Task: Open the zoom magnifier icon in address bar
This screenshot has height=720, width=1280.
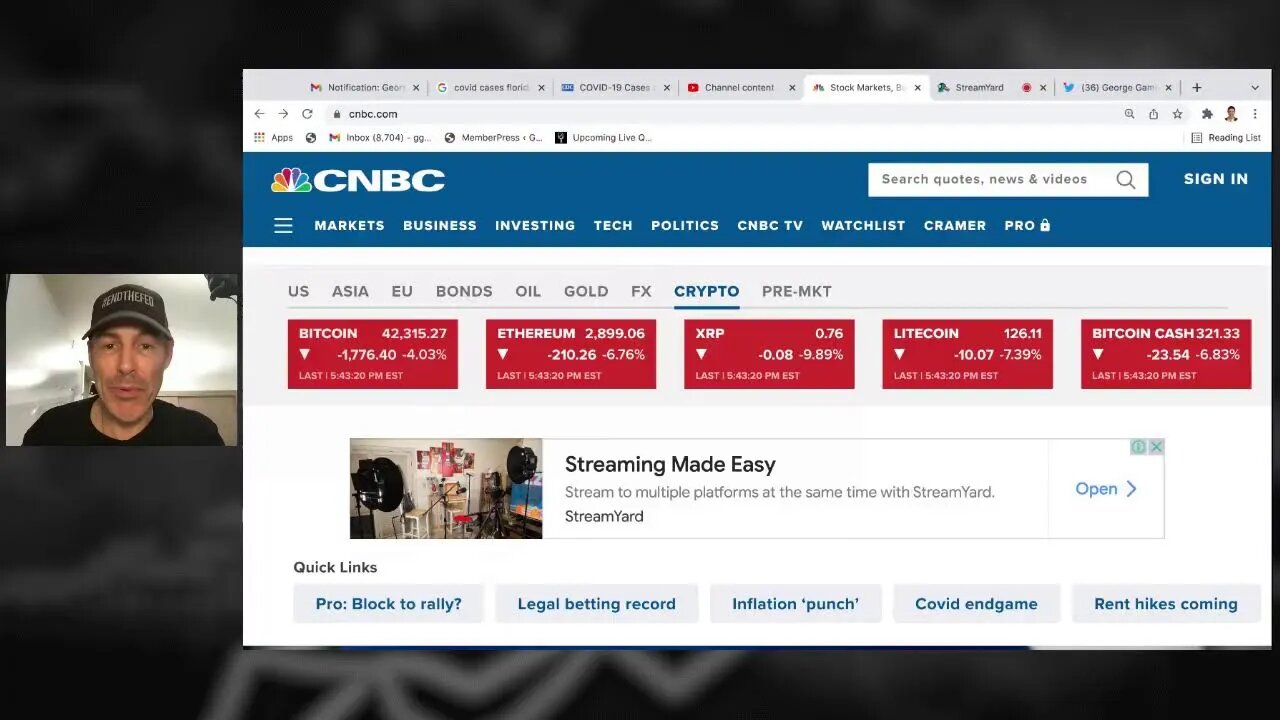Action: (1129, 114)
